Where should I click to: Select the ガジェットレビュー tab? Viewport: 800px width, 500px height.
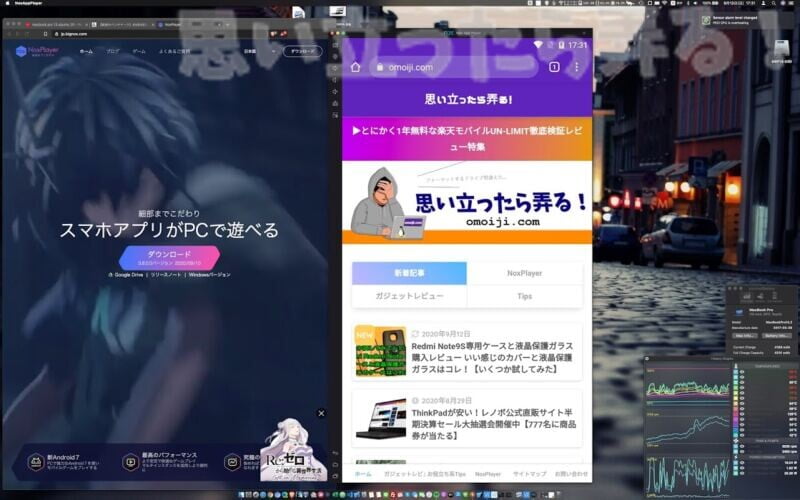(409, 296)
